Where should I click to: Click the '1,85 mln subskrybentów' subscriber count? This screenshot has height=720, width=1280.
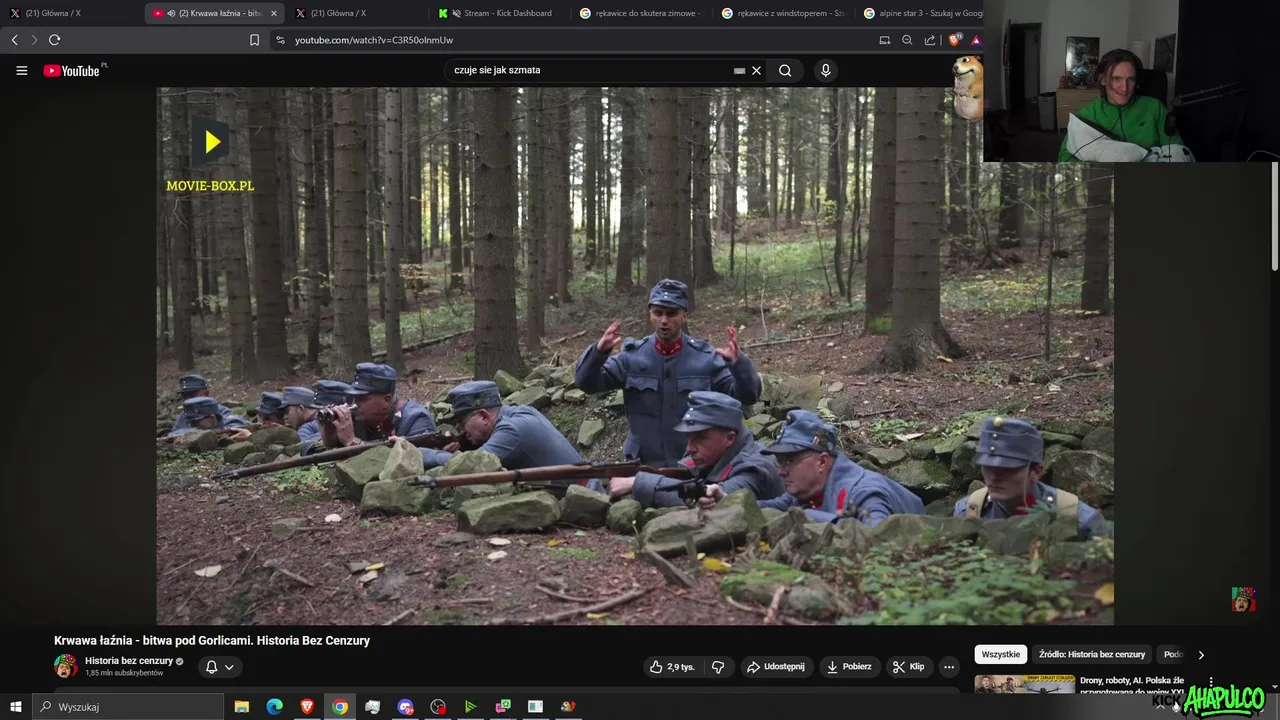124,674
